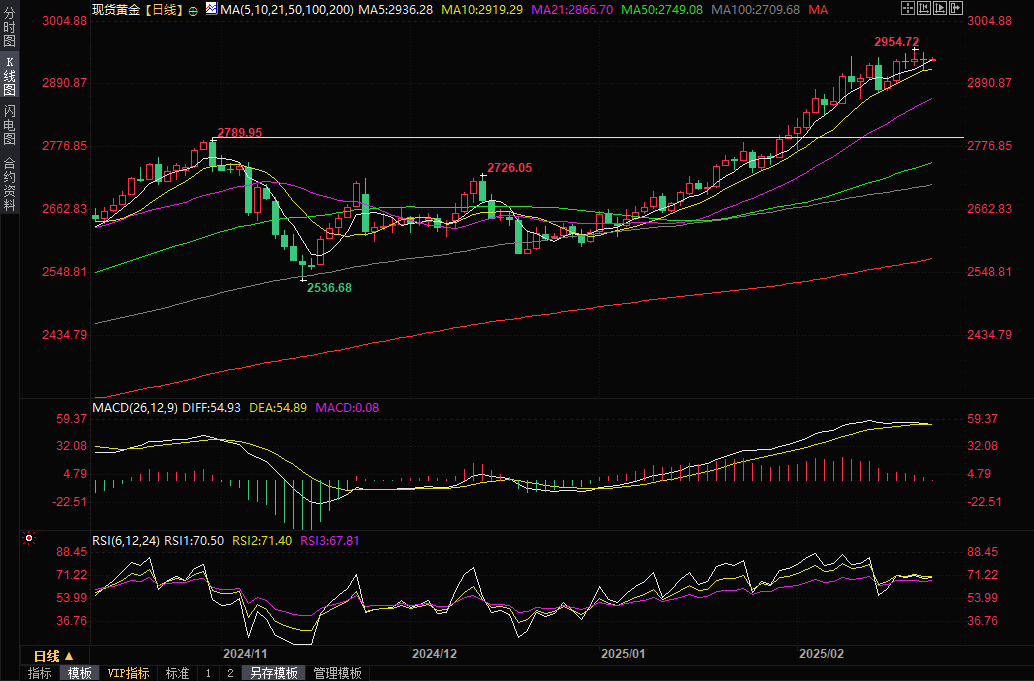Select the 模板 tab at bottom
The height and width of the screenshot is (681, 1034).
(x=80, y=673)
